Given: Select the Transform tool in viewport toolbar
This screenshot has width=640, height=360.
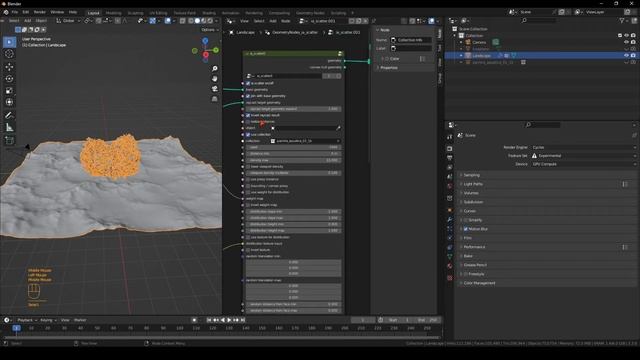Looking at the screenshot, I should pyautogui.click(x=9, y=102).
